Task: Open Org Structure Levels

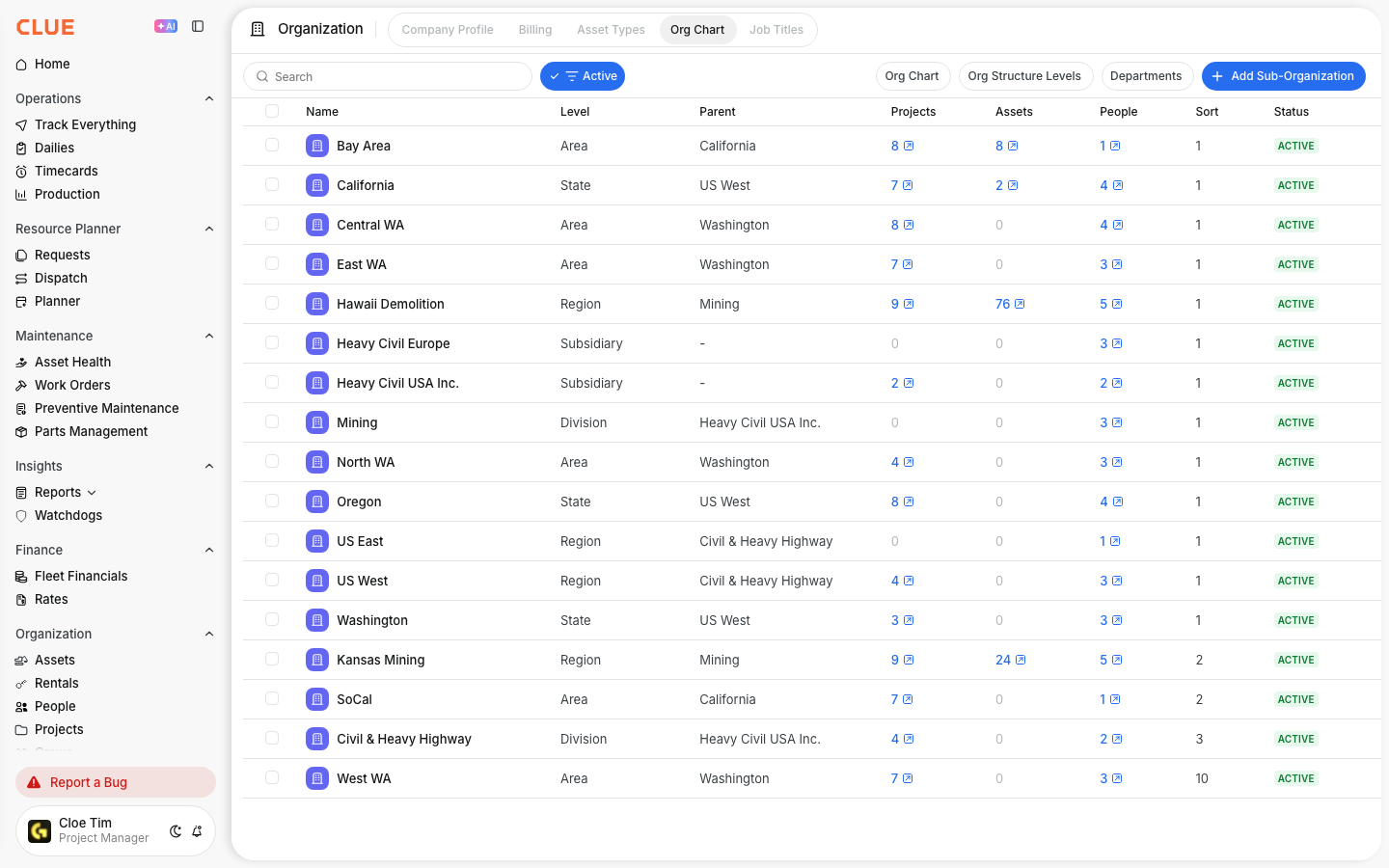Action: point(1025,76)
